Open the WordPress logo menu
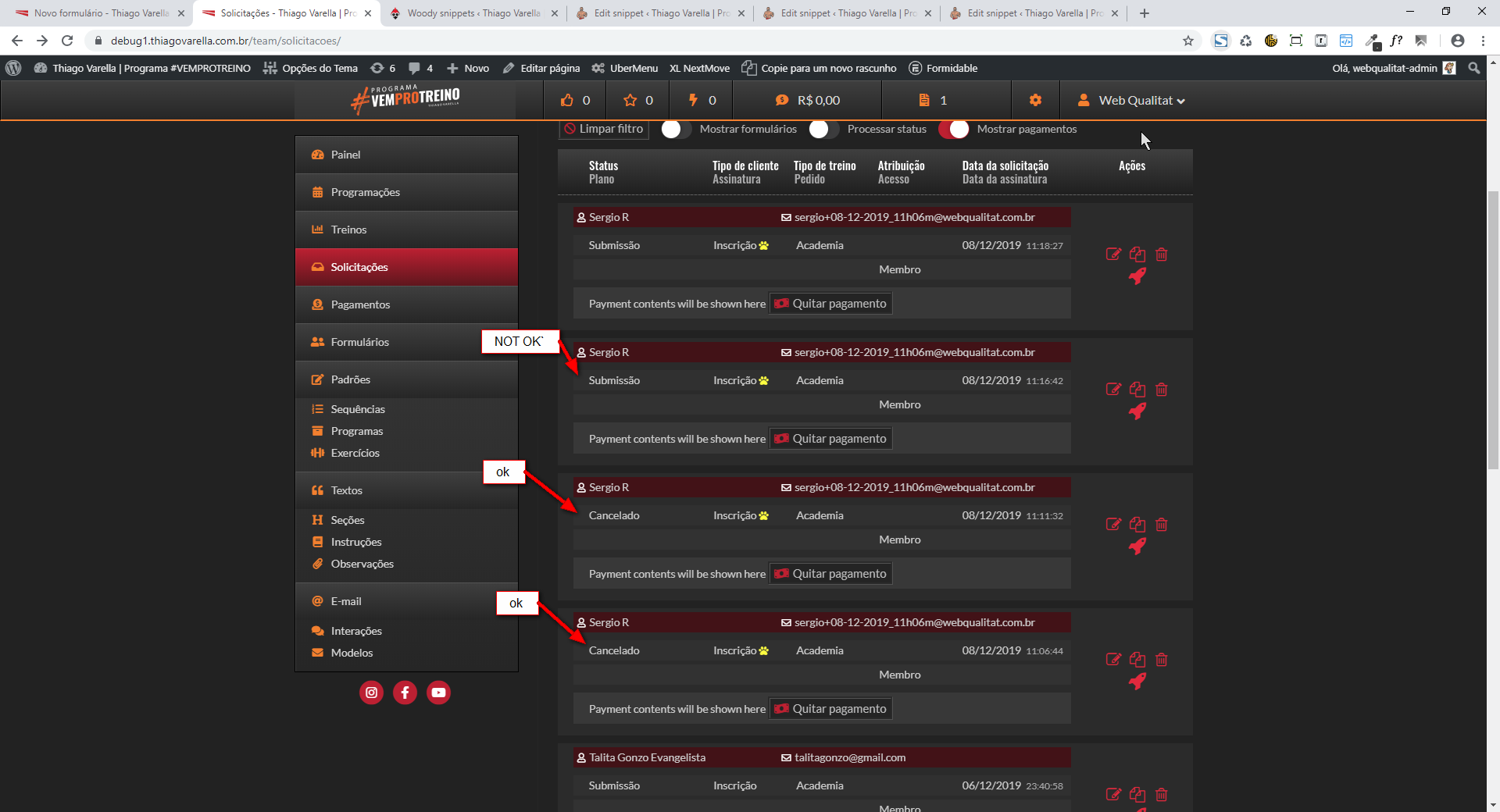Viewport: 1500px width, 812px height. click(13, 68)
